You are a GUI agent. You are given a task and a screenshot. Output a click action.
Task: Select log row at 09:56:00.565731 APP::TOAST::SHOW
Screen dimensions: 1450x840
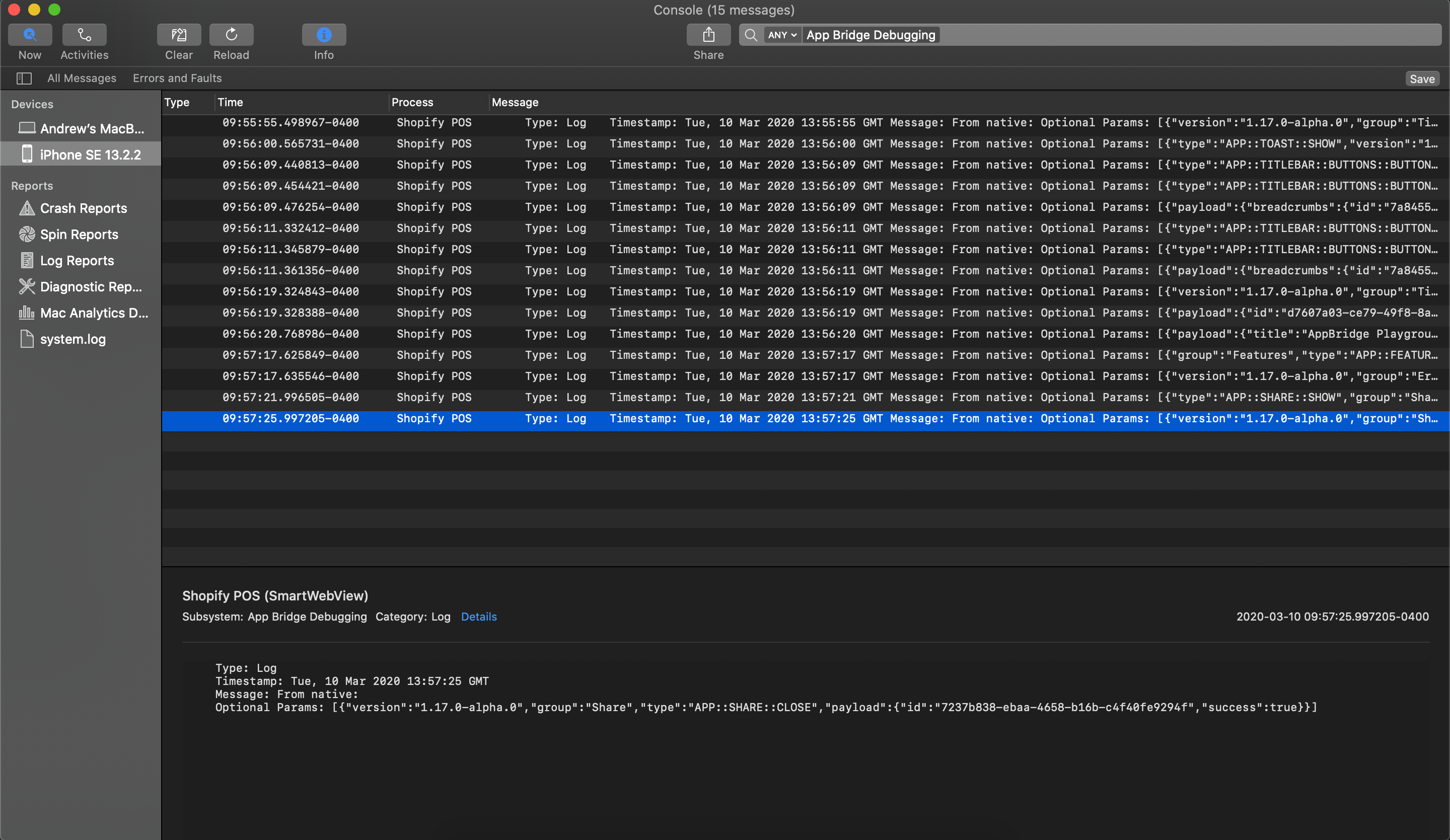pos(806,144)
